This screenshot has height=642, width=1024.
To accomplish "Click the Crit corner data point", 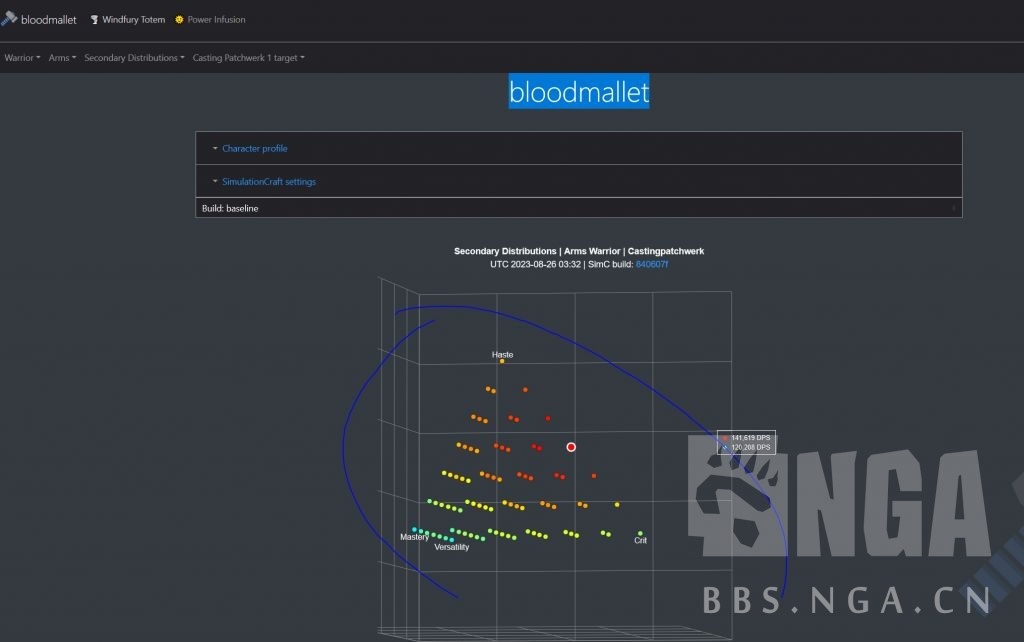I will (640, 533).
